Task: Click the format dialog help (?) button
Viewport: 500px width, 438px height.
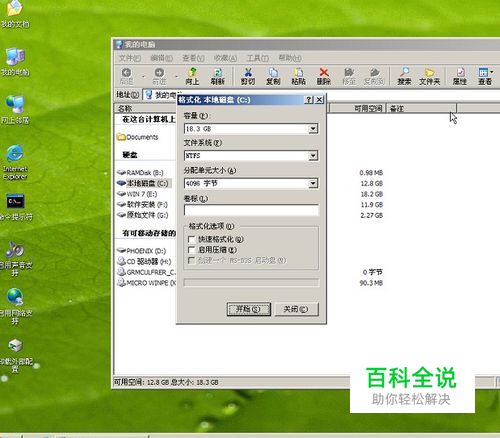Action: [x=309, y=99]
